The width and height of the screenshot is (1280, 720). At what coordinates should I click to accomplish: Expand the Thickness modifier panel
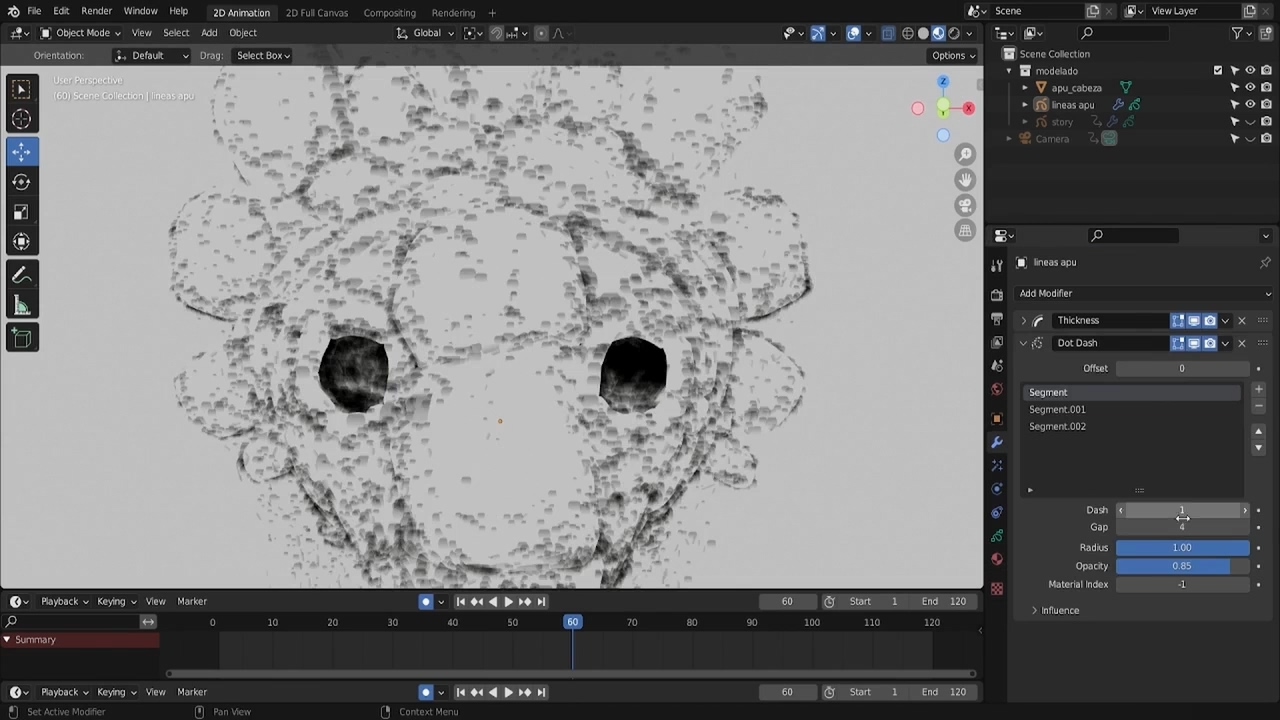[1023, 321]
